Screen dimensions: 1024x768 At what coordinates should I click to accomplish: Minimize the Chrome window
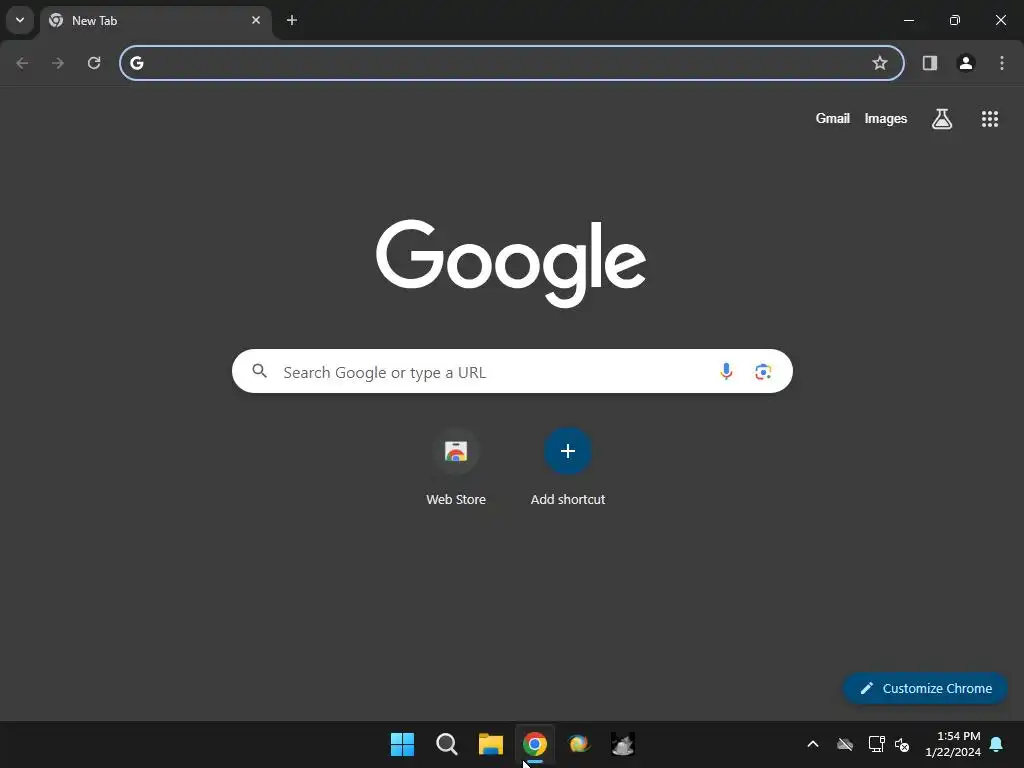pyautogui.click(x=908, y=20)
